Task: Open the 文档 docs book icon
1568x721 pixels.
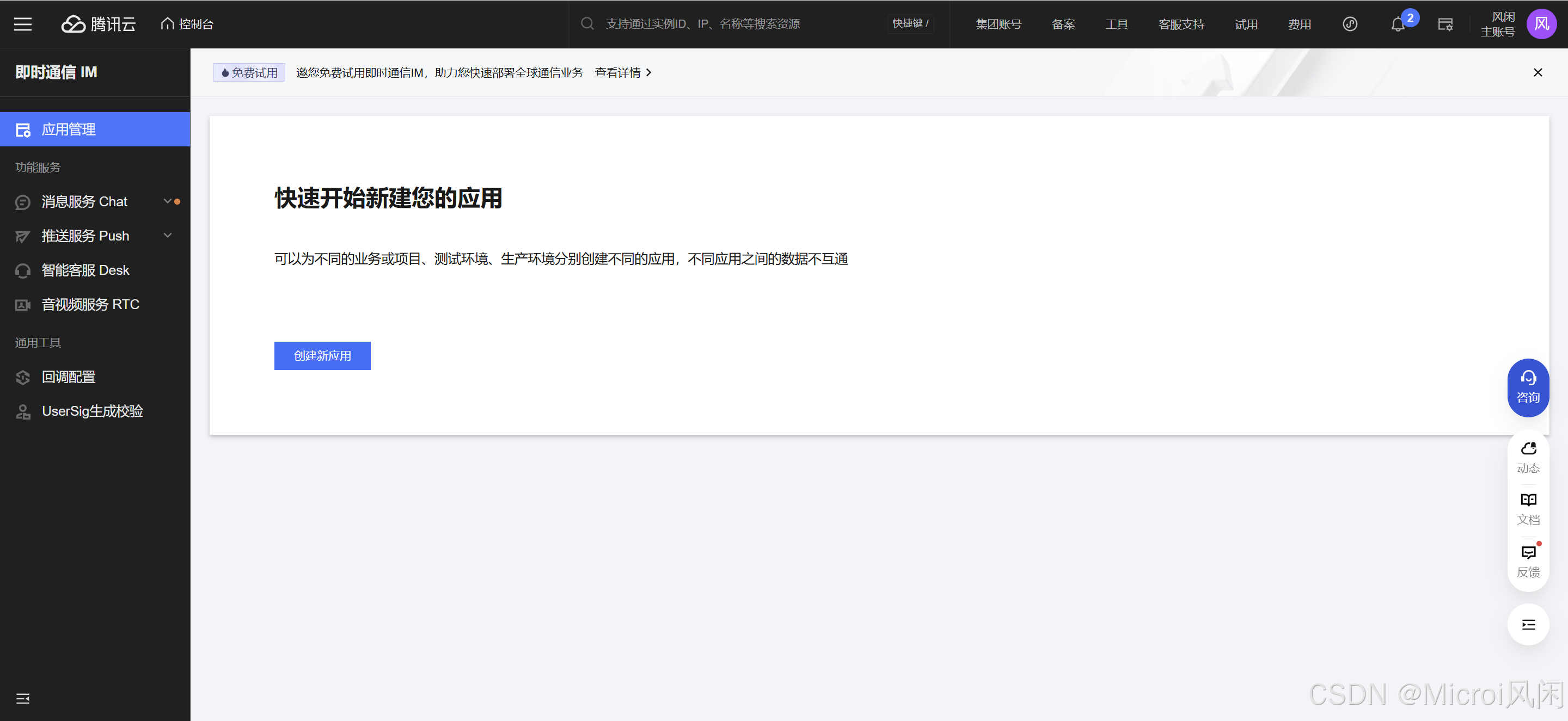Action: (x=1528, y=508)
